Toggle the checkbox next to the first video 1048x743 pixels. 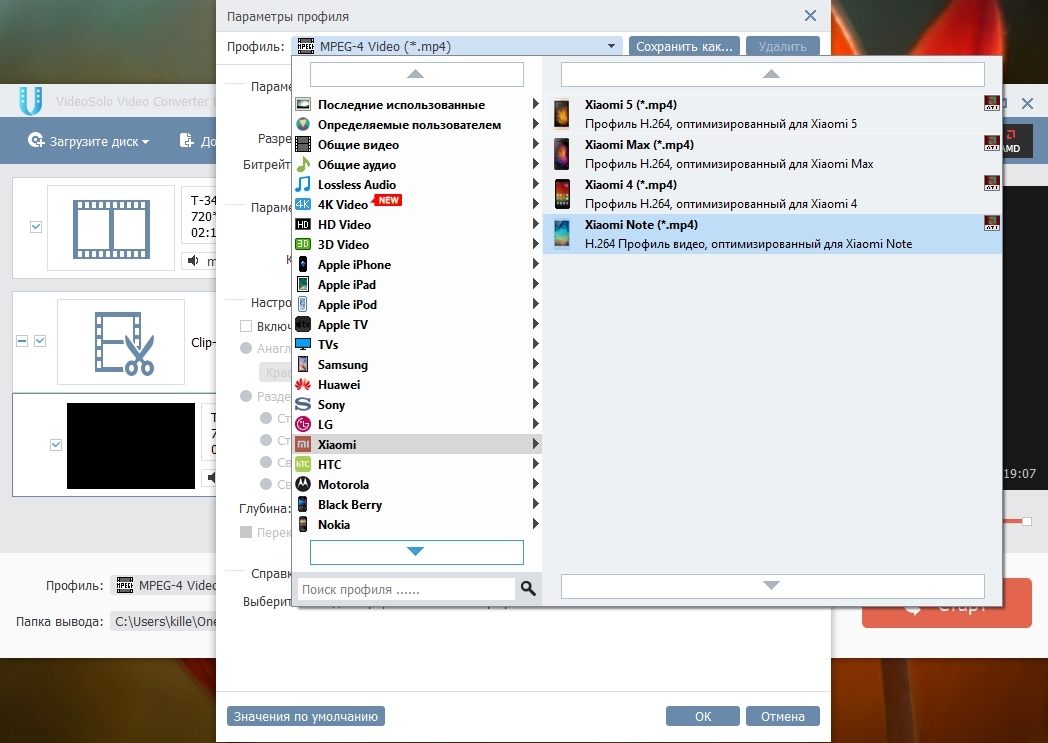(37, 227)
